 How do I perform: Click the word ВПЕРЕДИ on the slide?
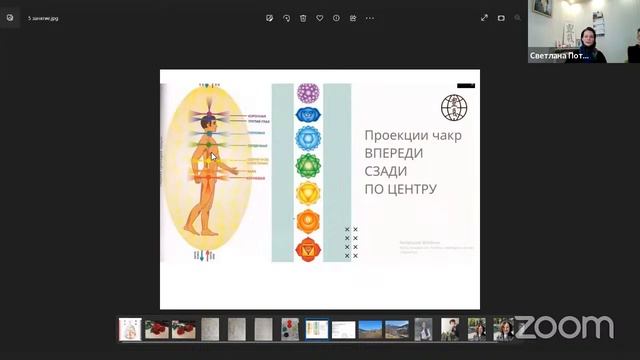pyautogui.click(x=393, y=153)
